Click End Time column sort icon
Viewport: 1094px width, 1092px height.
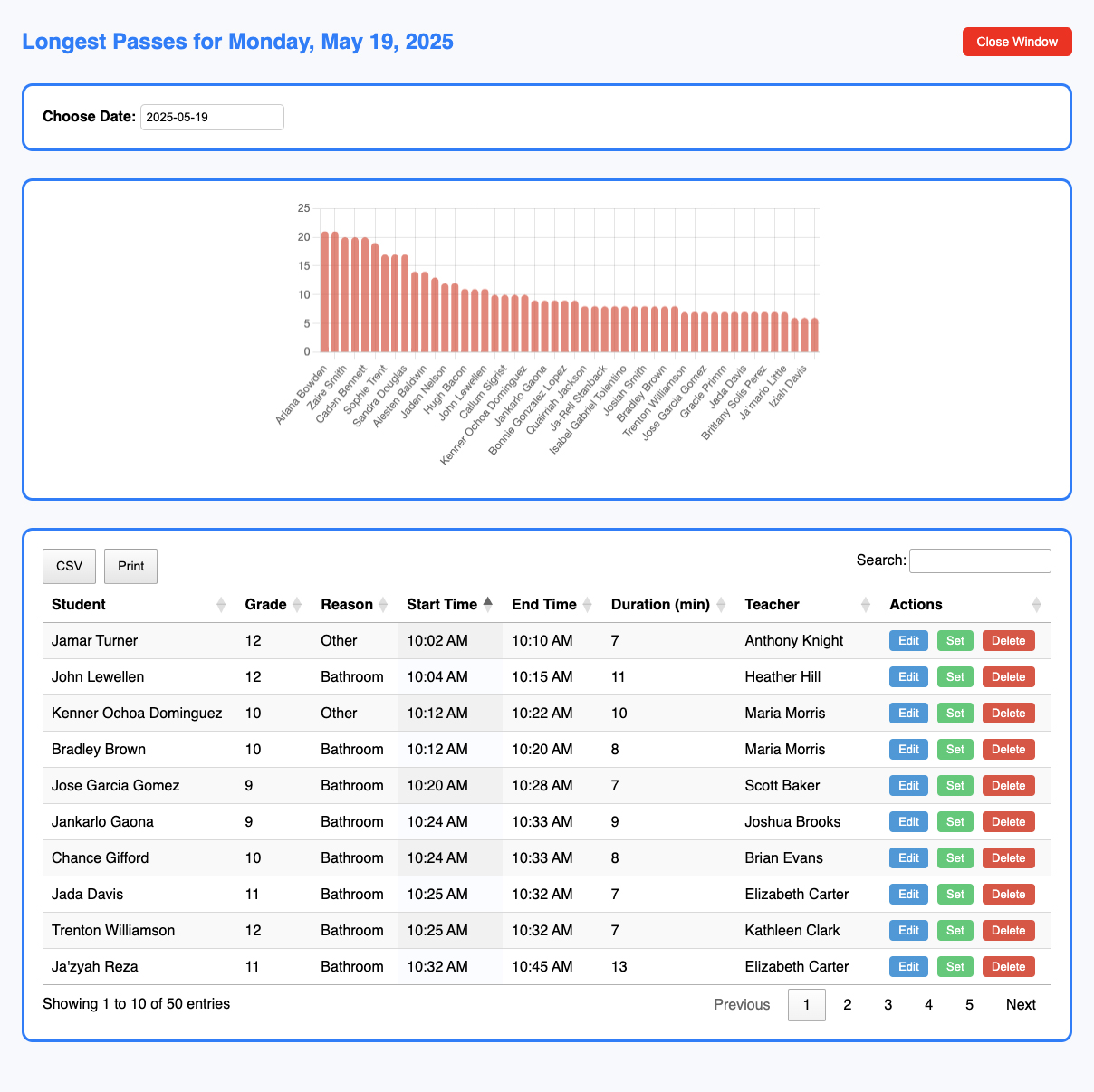point(587,605)
